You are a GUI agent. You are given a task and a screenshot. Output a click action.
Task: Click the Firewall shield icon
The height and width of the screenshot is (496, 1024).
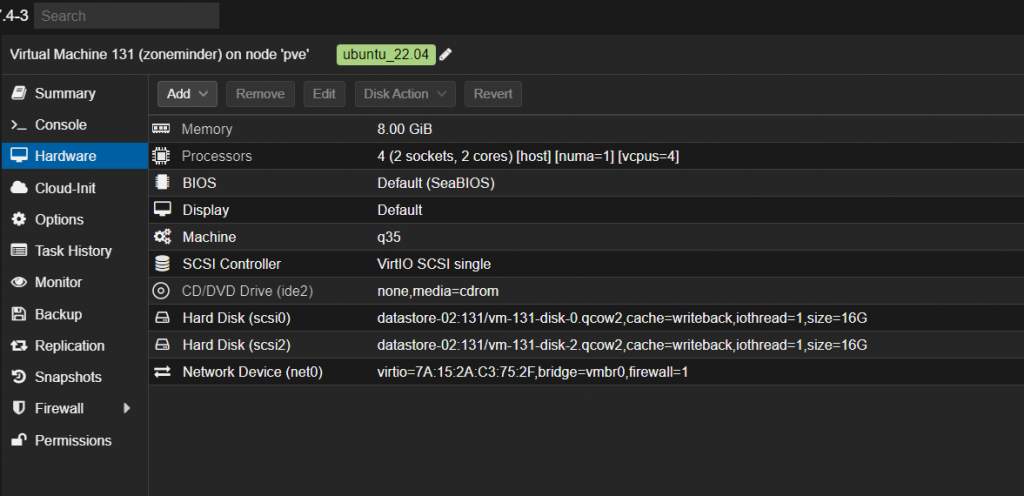(x=18, y=408)
